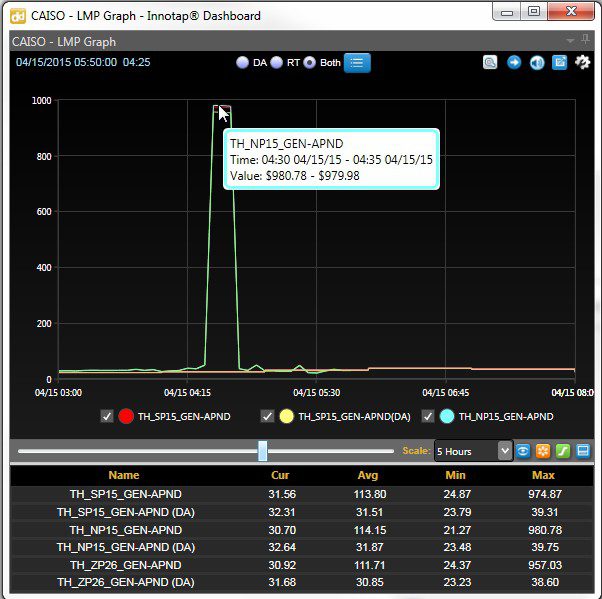Screen dimensions: 602x599
Task: Open the gear settings icon
Action: tap(582, 62)
